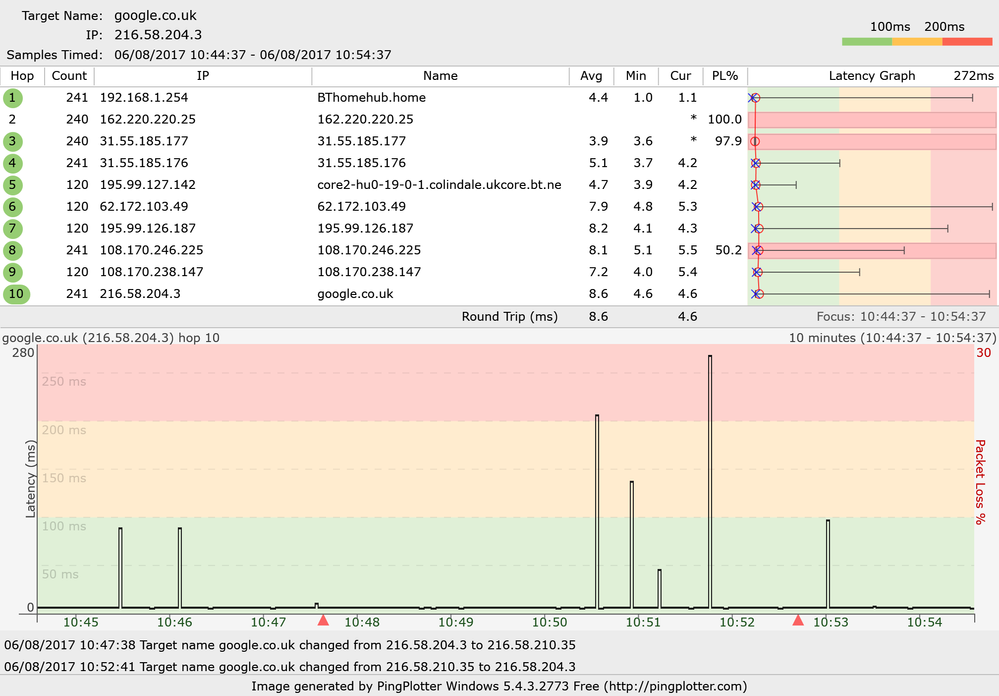
Task: Click the PL% column header
Action: 725,76
